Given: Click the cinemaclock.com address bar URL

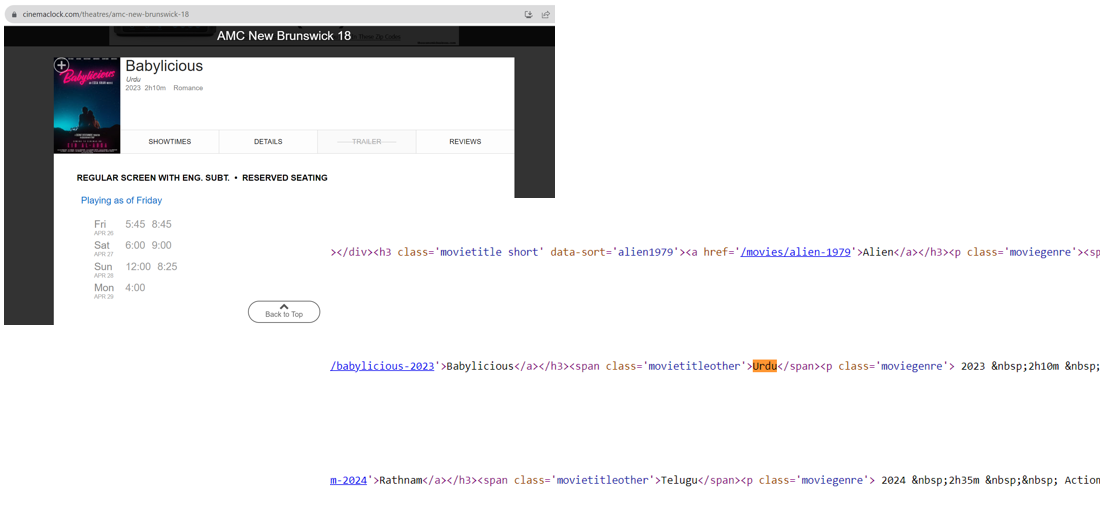Looking at the screenshot, I should pyautogui.click(x=105, y=14).
